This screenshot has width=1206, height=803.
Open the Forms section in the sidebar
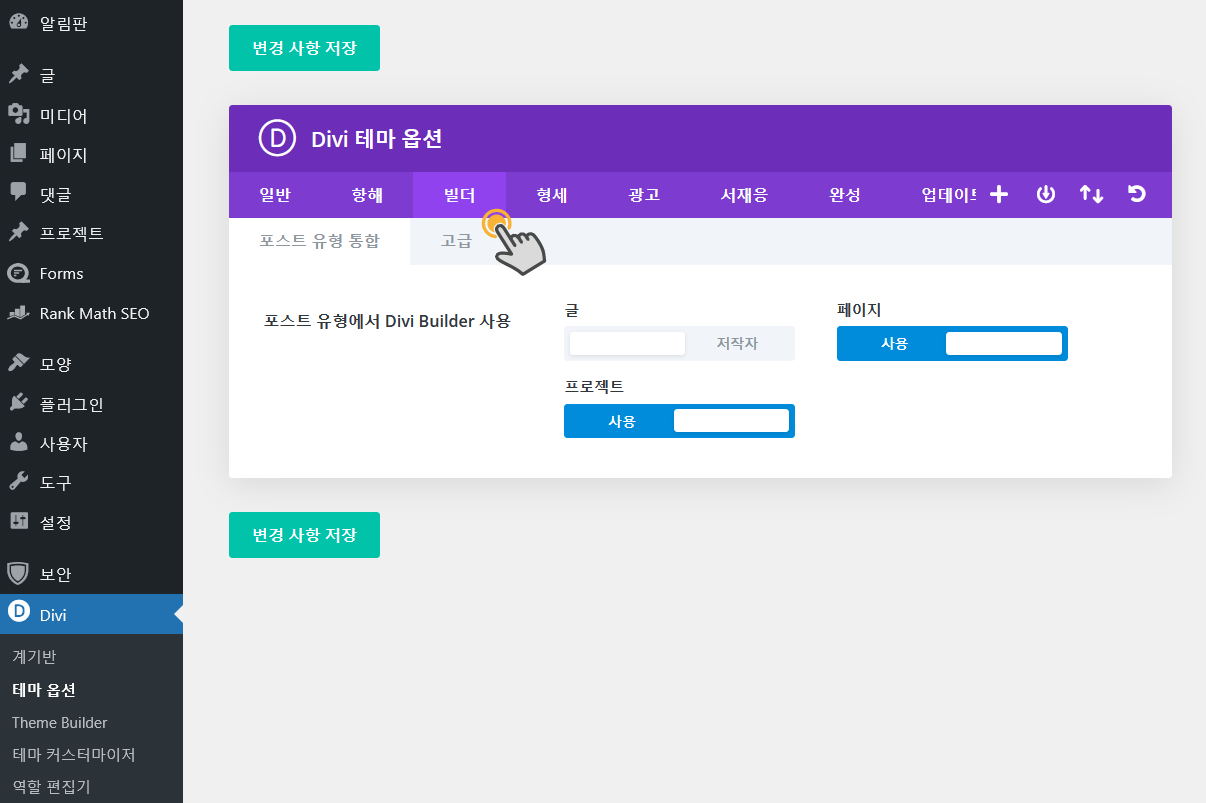[62, 273]
